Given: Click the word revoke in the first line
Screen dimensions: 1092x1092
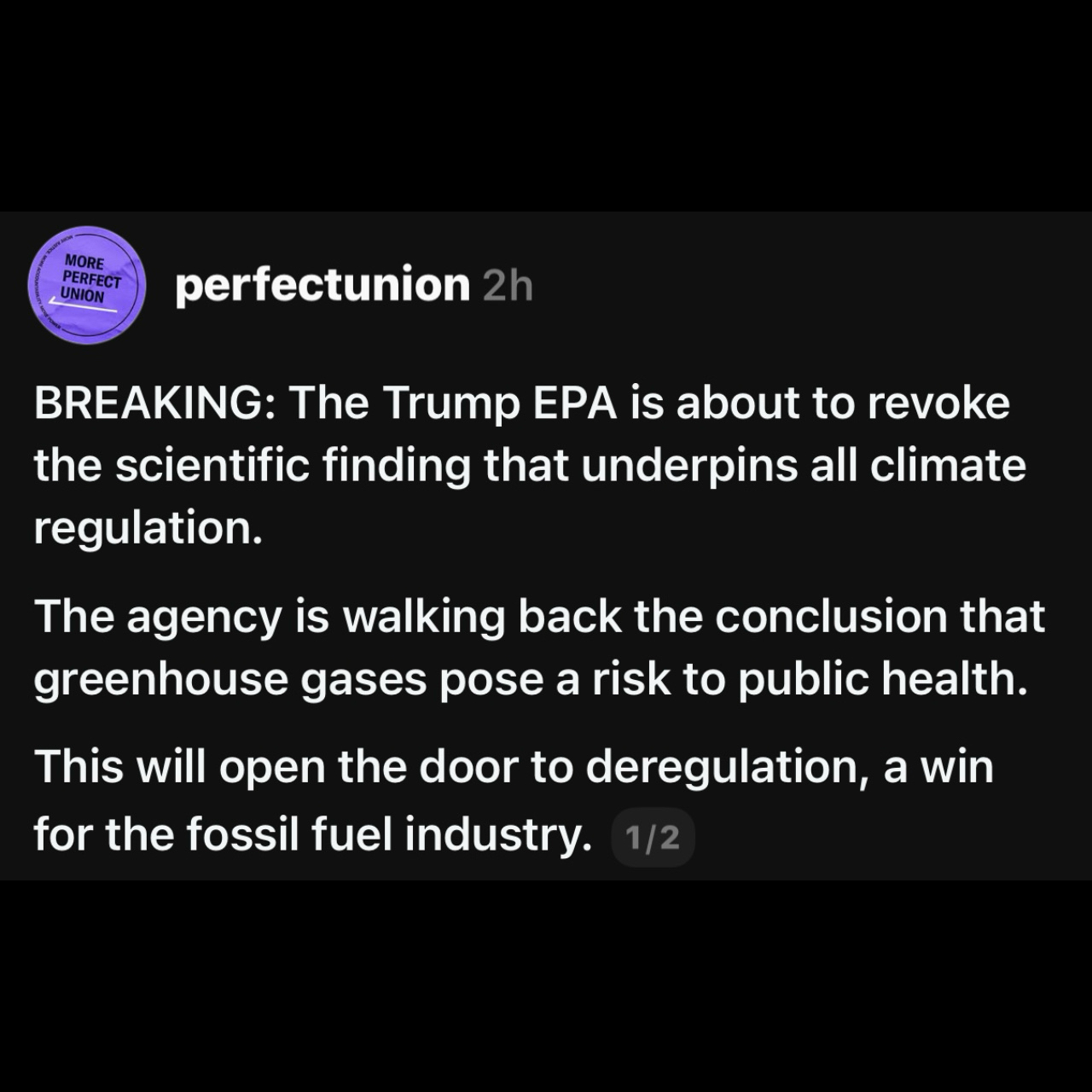Looking at the screenshot, I should [x=938, y=403].
